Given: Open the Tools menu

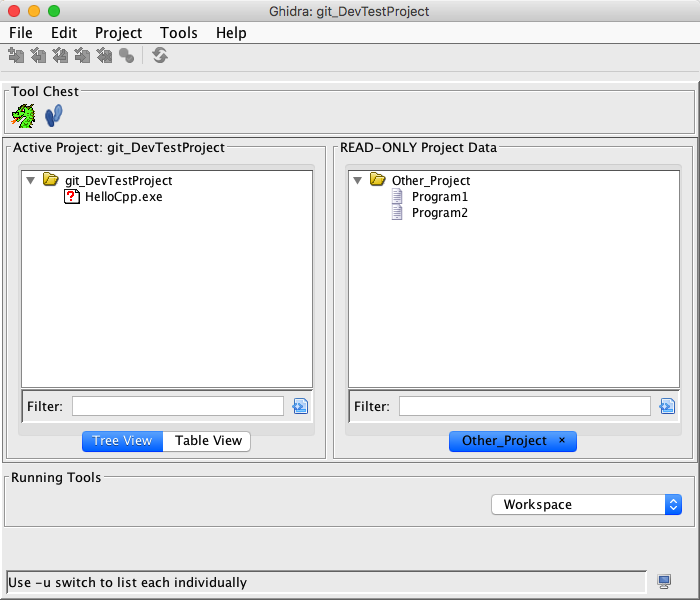Looking at the screenshot, I should [179, 33].
